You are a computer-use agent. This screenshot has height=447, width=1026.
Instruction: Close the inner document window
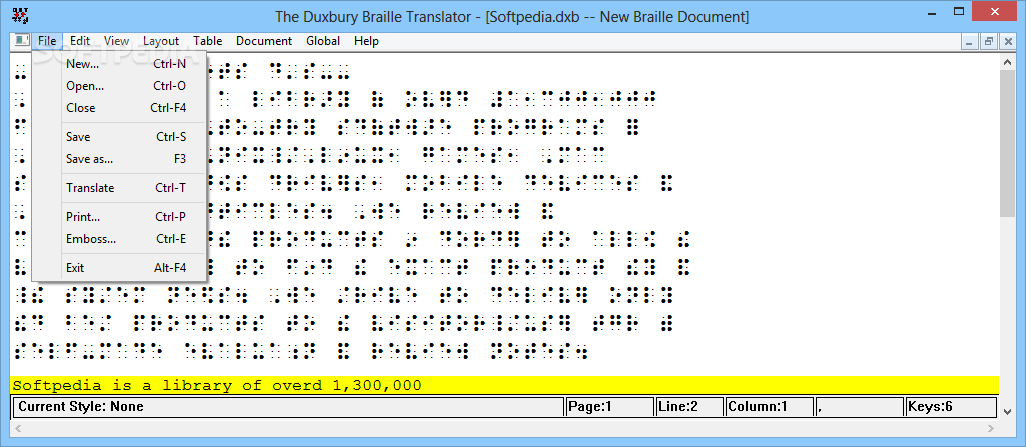coord(1006,41)
